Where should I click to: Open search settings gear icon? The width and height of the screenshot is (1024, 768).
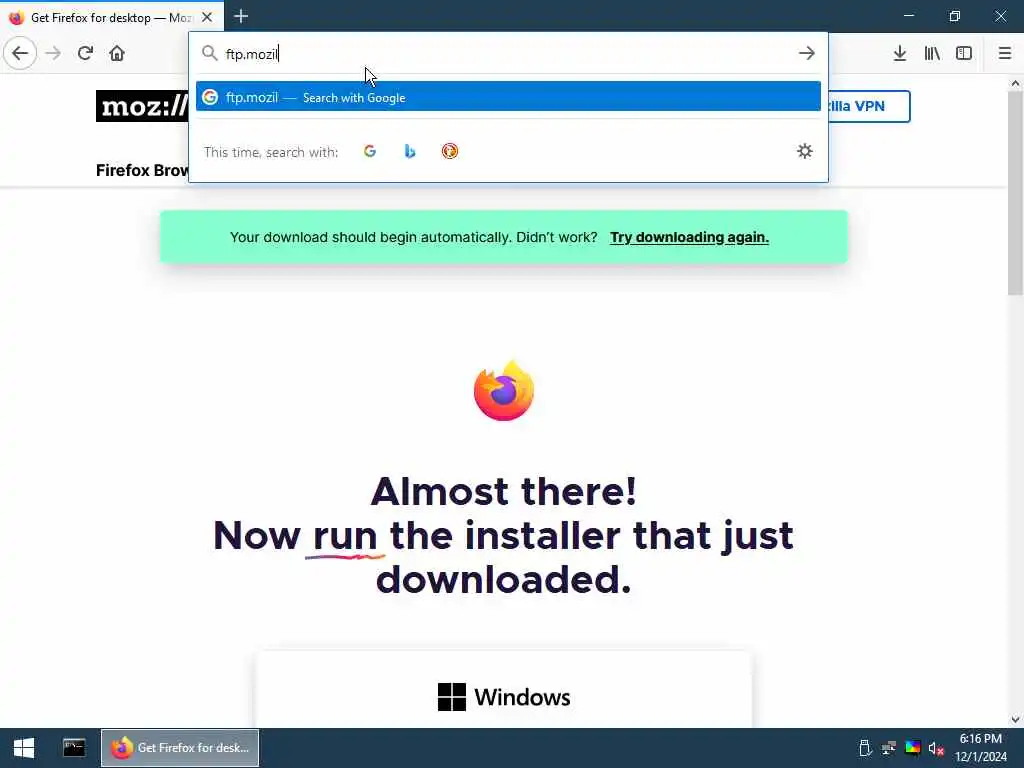805,152
